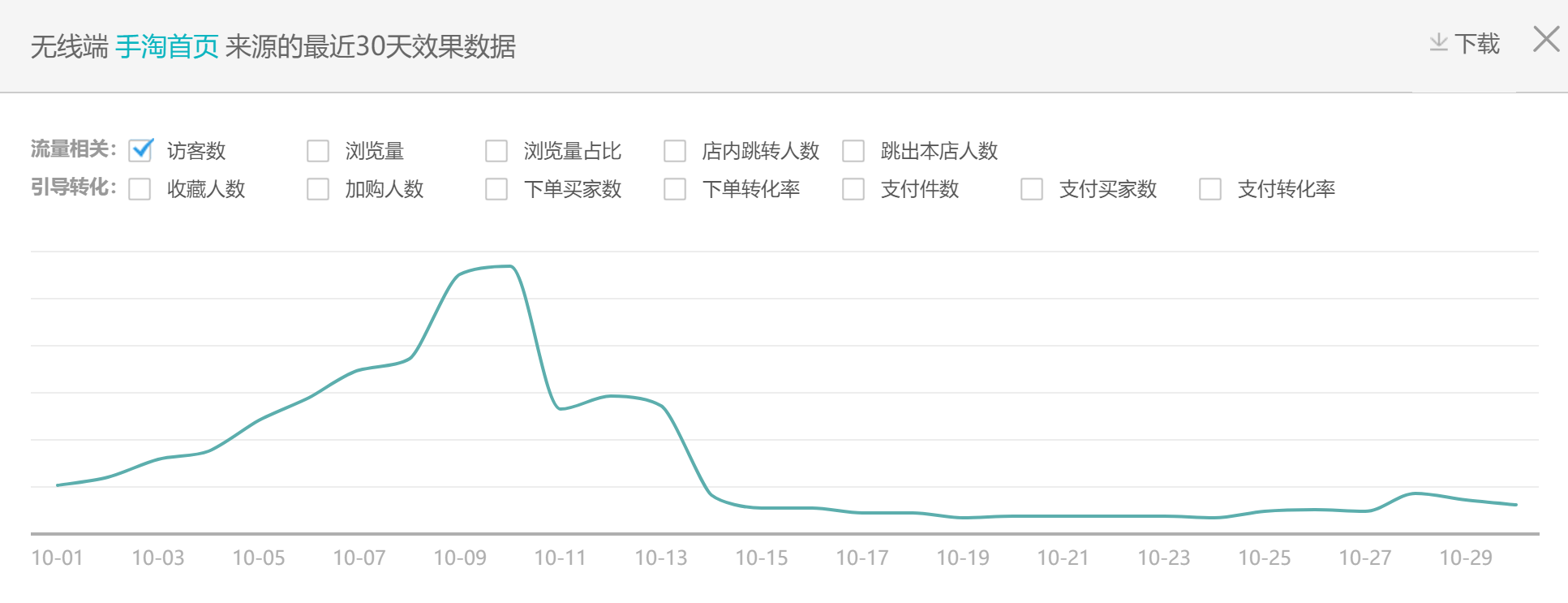Check the 店内跳转人数 option
The height and width of the screenshot is (603, 1568).
click(675, 151)
